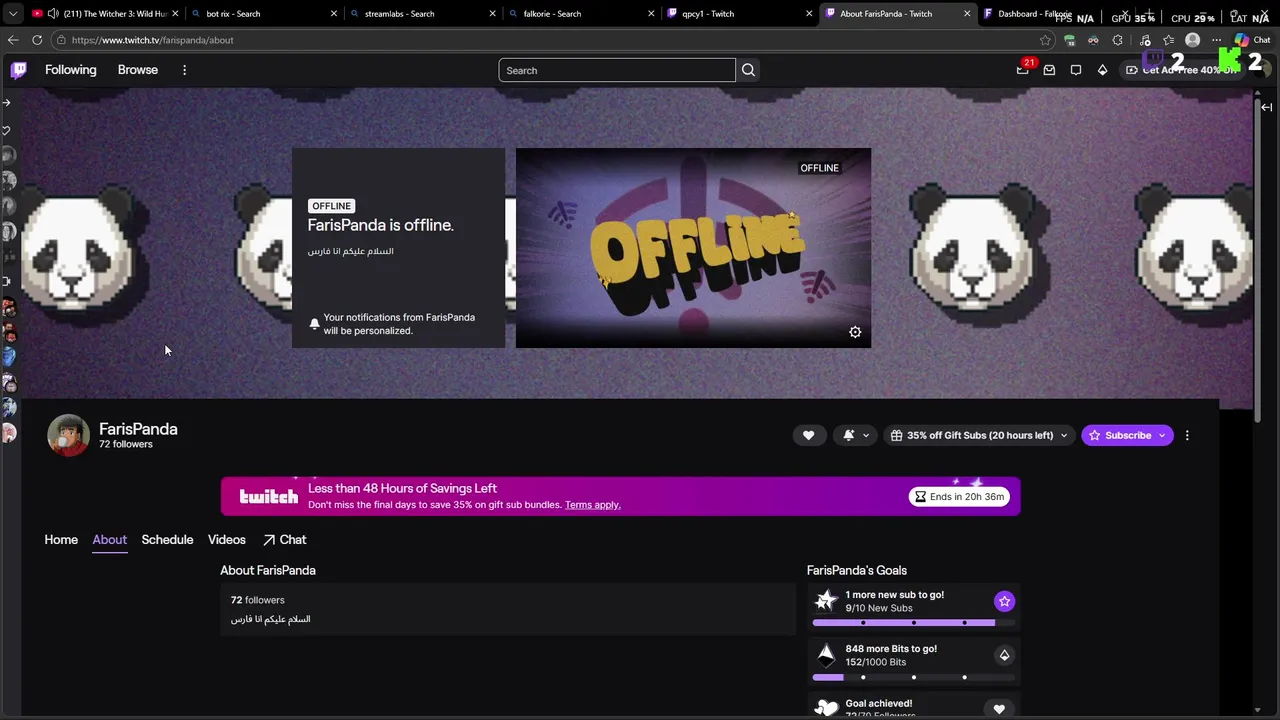Click the '848 more Bits to go!' text
The height and width of the screenshot is (720, 1280).
891,649
